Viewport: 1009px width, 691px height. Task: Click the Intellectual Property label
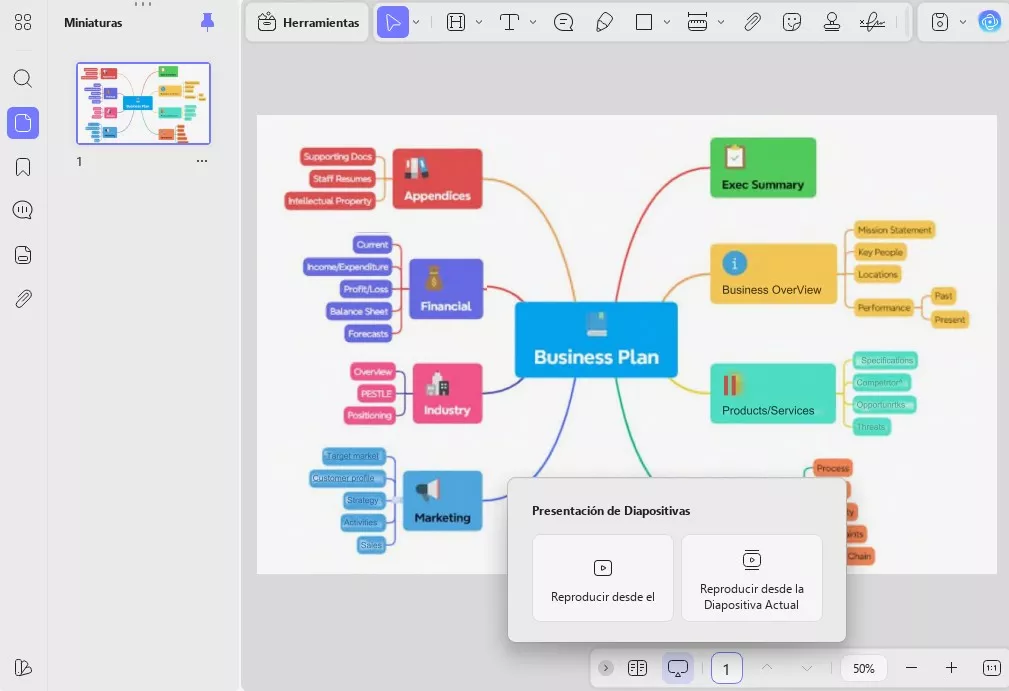330,201
